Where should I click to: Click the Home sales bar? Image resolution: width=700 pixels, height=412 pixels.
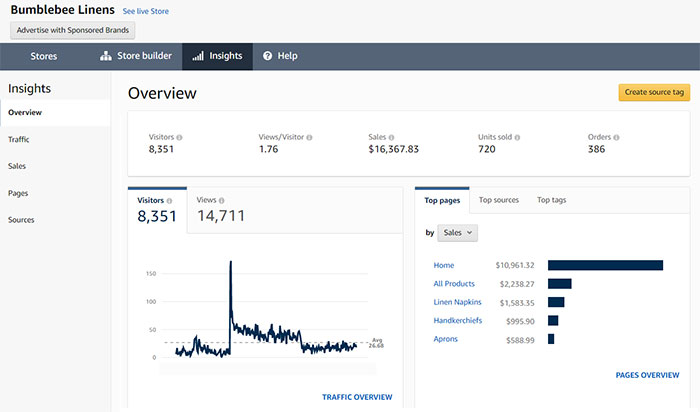pyautogui.click(x=605, y=266)
